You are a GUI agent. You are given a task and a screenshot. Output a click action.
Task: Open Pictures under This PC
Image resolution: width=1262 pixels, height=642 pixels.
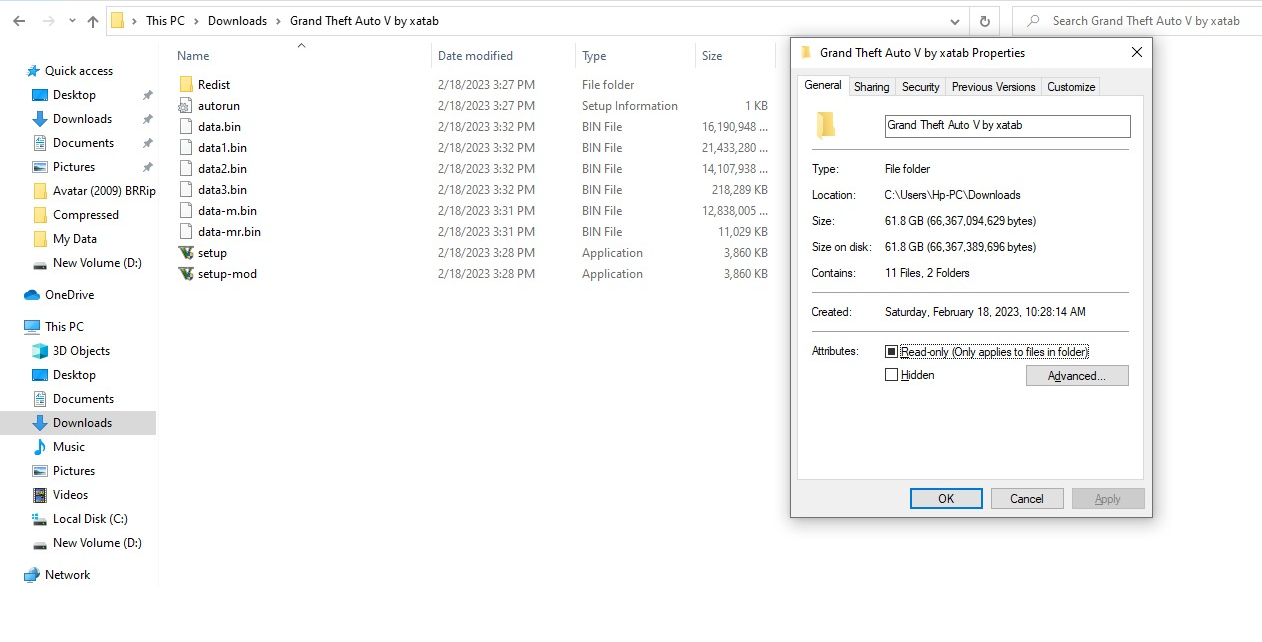click(74, 471)
